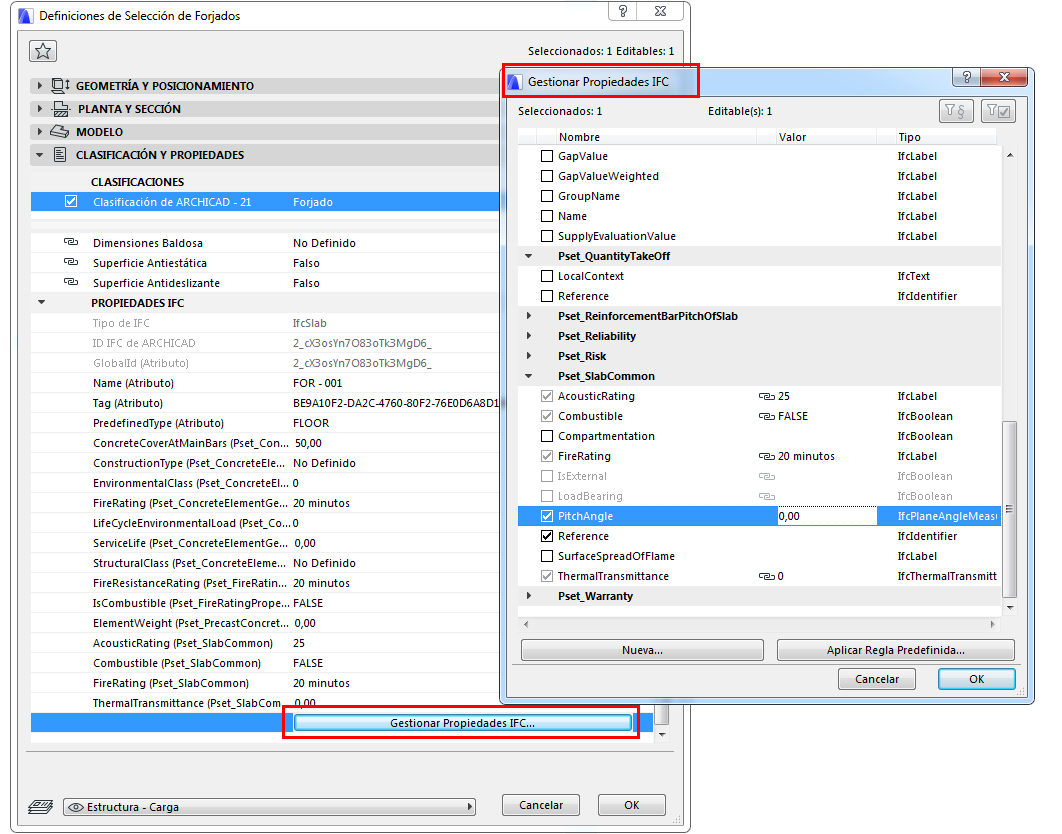Click Aplicar Regla Predefinida... button

(x=895, y=650)
